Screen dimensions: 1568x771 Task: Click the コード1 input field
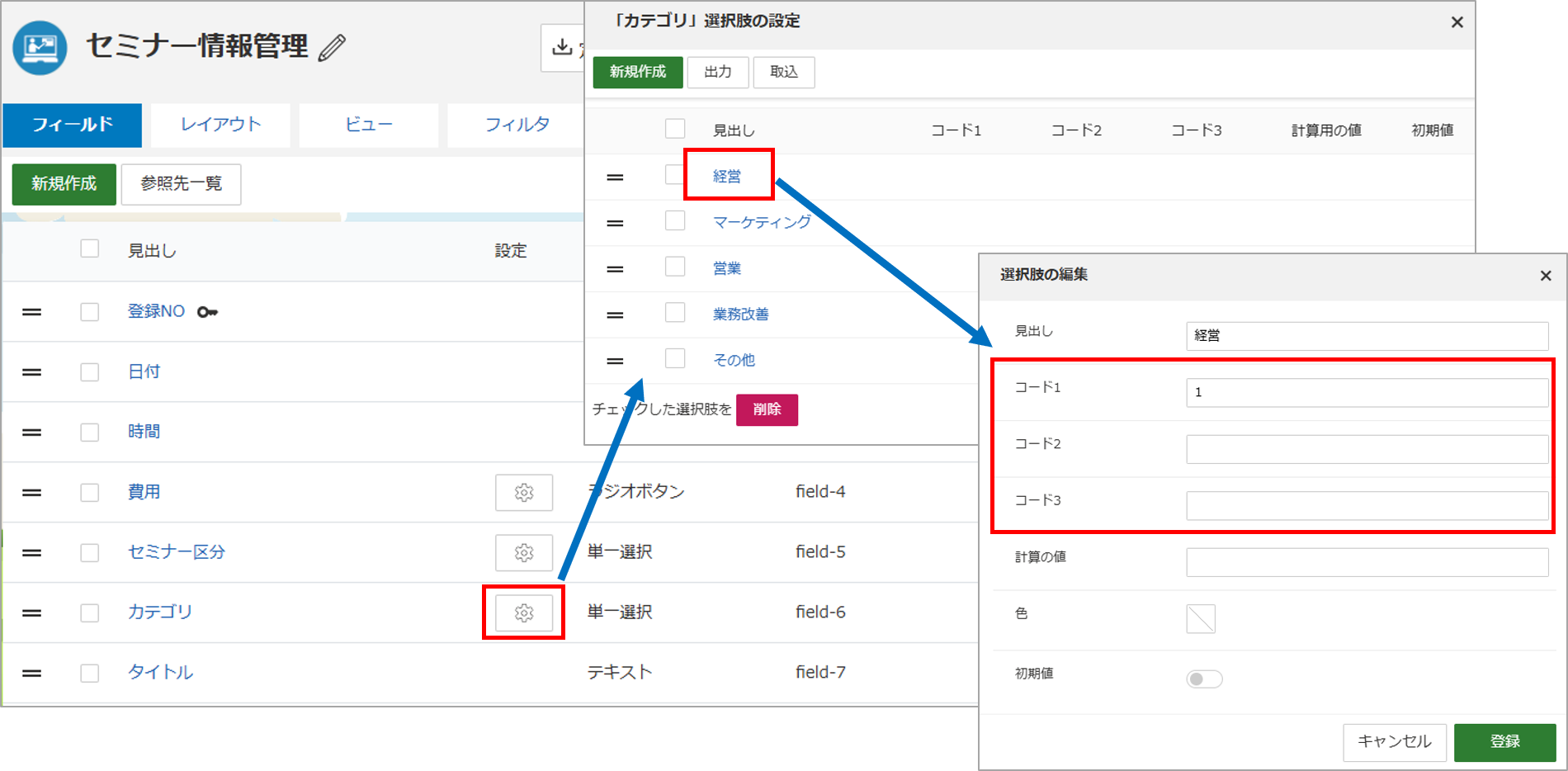[1367, 393]
